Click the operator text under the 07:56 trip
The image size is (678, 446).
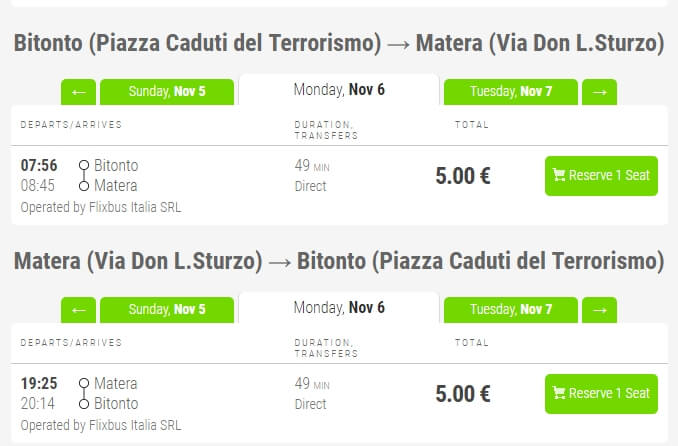(101, 208)
